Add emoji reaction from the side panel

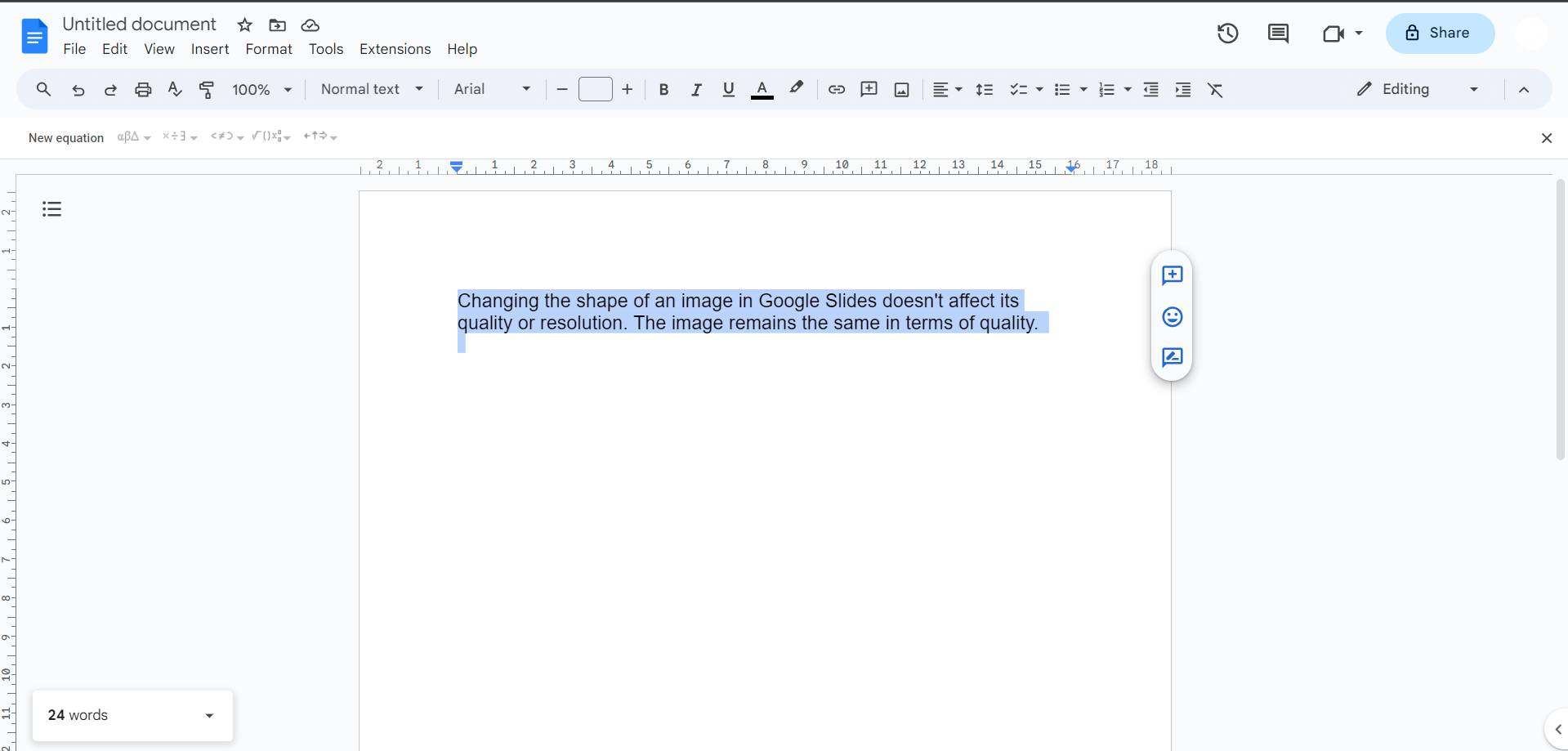[1172, 317]
